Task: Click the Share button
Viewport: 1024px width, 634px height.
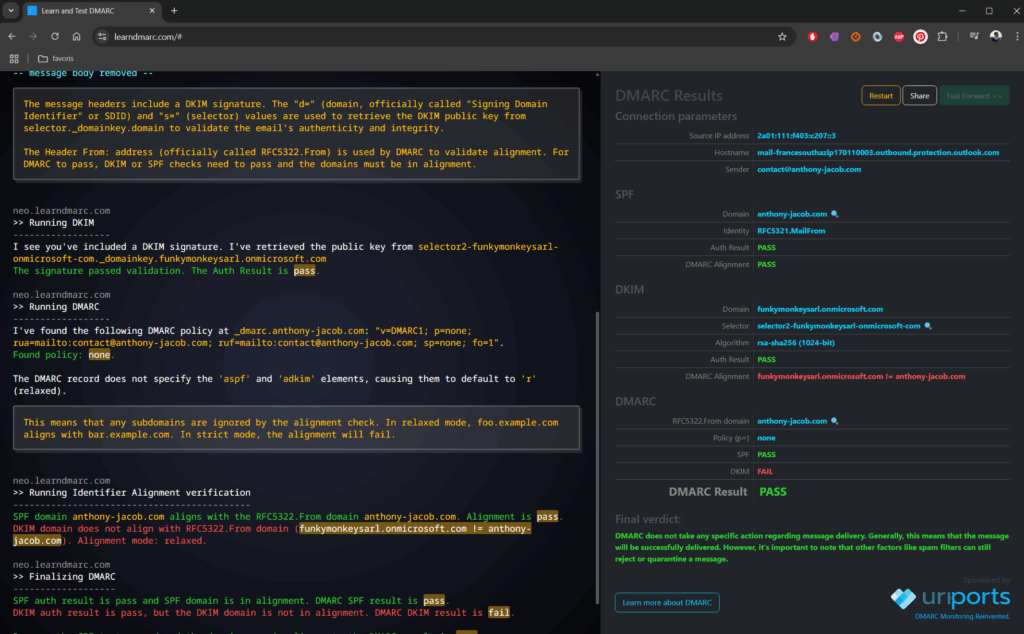Action: click(x=920, y=96)
